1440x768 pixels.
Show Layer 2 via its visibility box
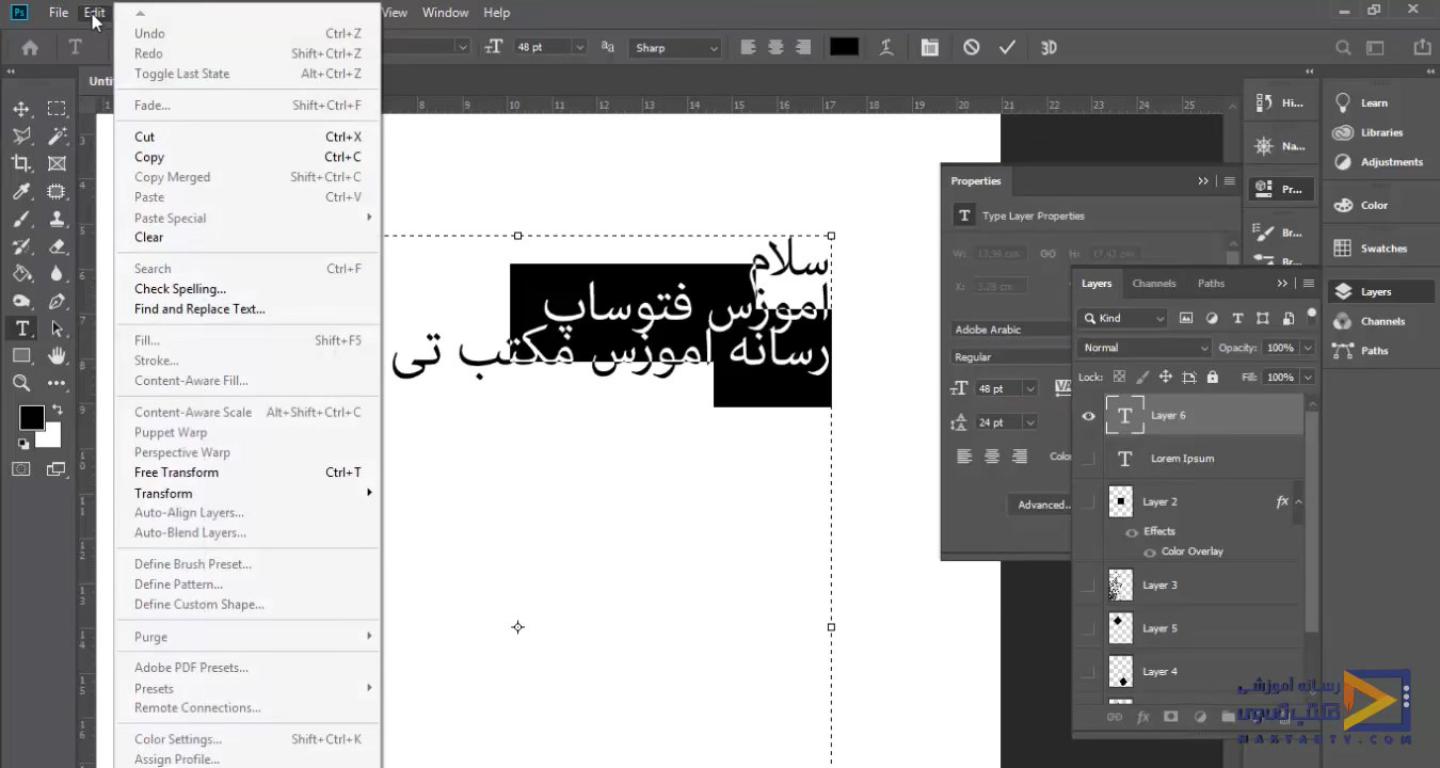point(1088,502)
